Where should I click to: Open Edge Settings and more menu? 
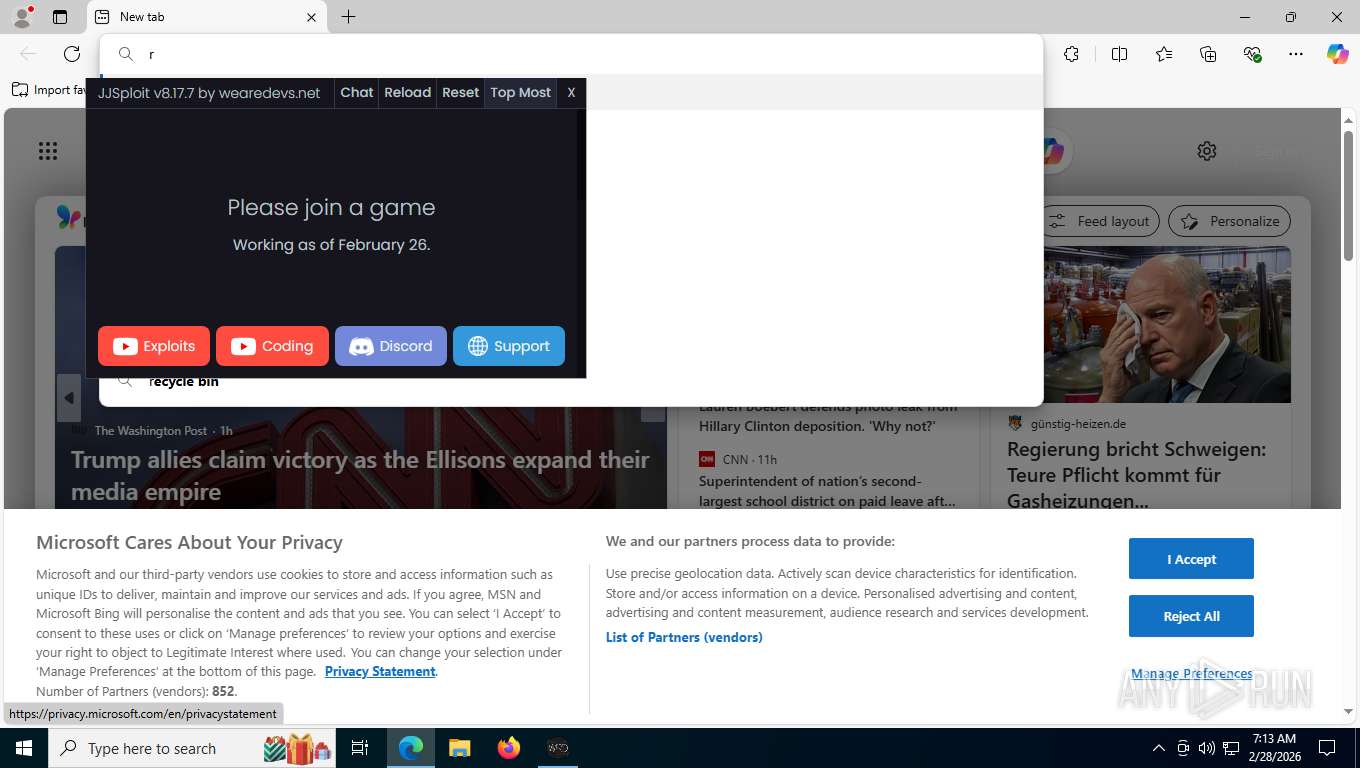(x=1296, y=54)
